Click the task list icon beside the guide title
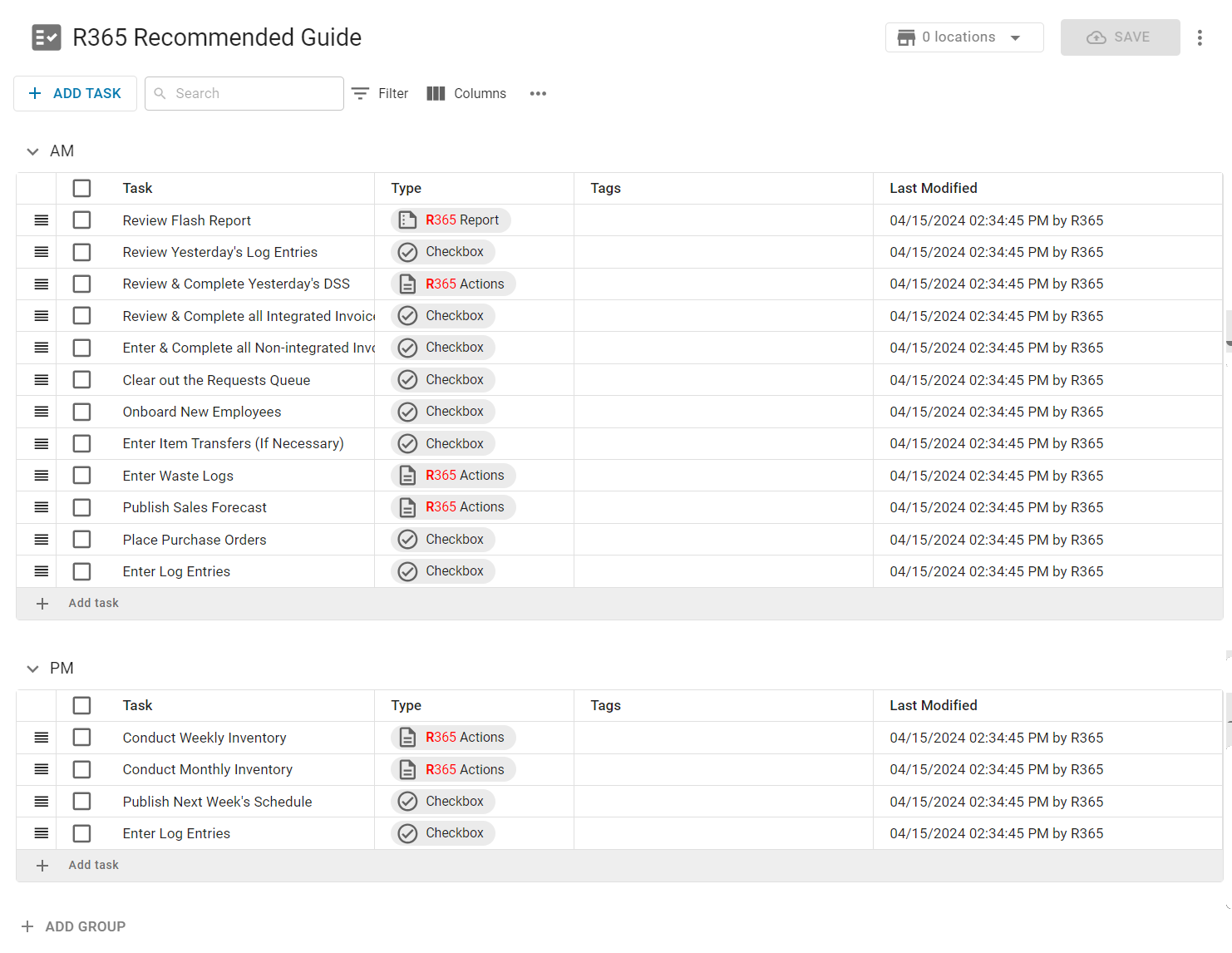The width and height of the screenshot is (1232, 953). tap(47, 37)
